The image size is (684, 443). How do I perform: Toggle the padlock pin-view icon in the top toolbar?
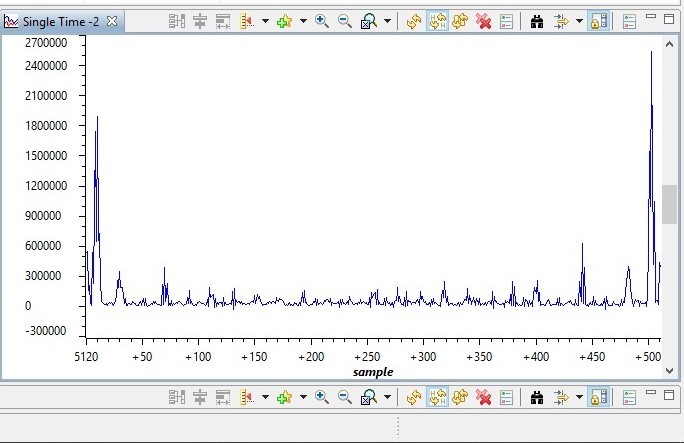pos(598,21)
